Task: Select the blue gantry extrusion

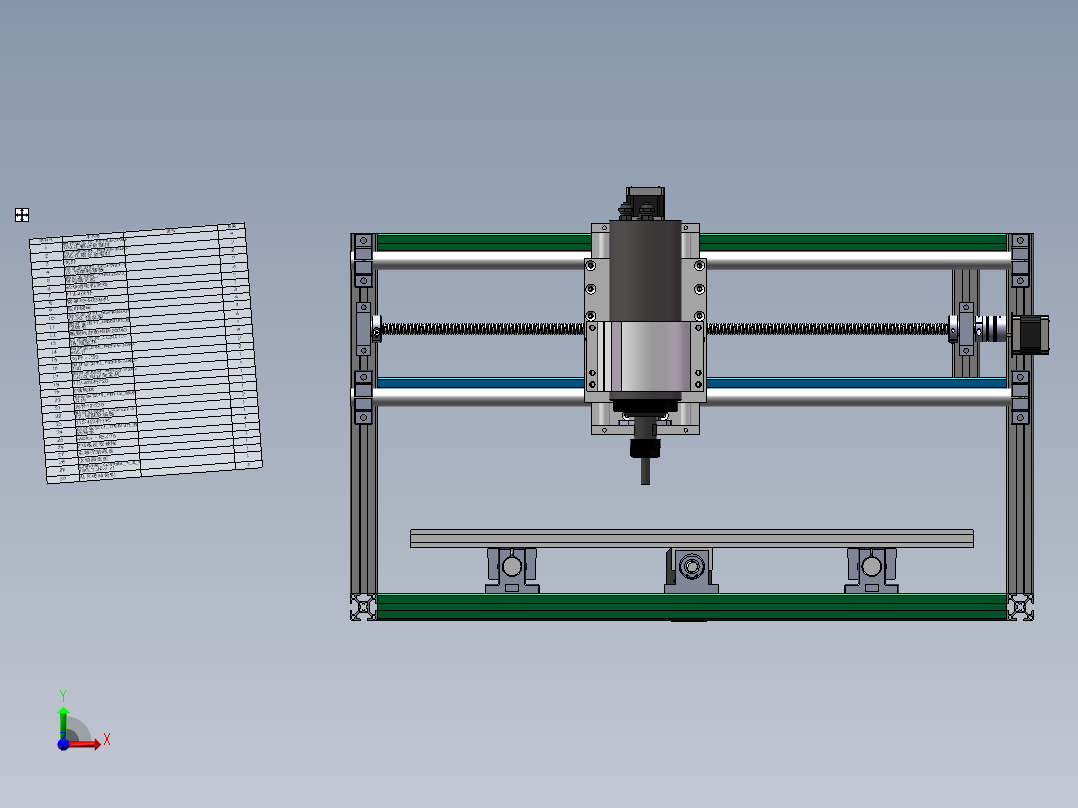Action: (x=481, y=383)
